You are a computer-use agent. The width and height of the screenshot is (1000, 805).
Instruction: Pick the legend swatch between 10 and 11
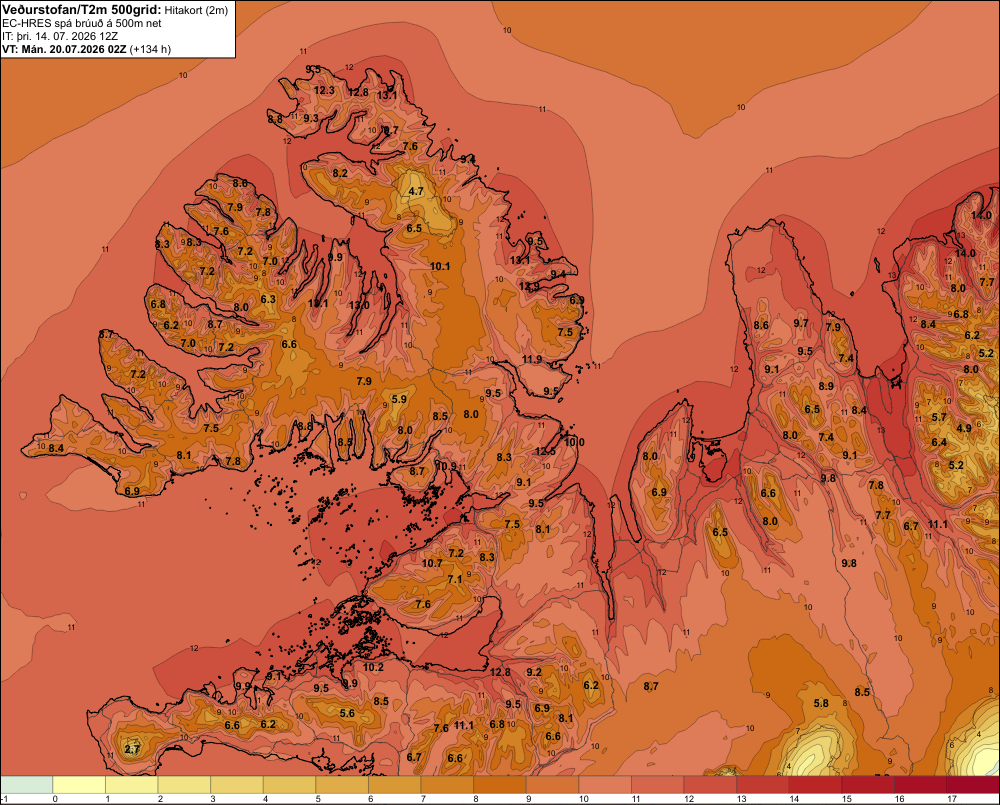(x=605, y=784)
